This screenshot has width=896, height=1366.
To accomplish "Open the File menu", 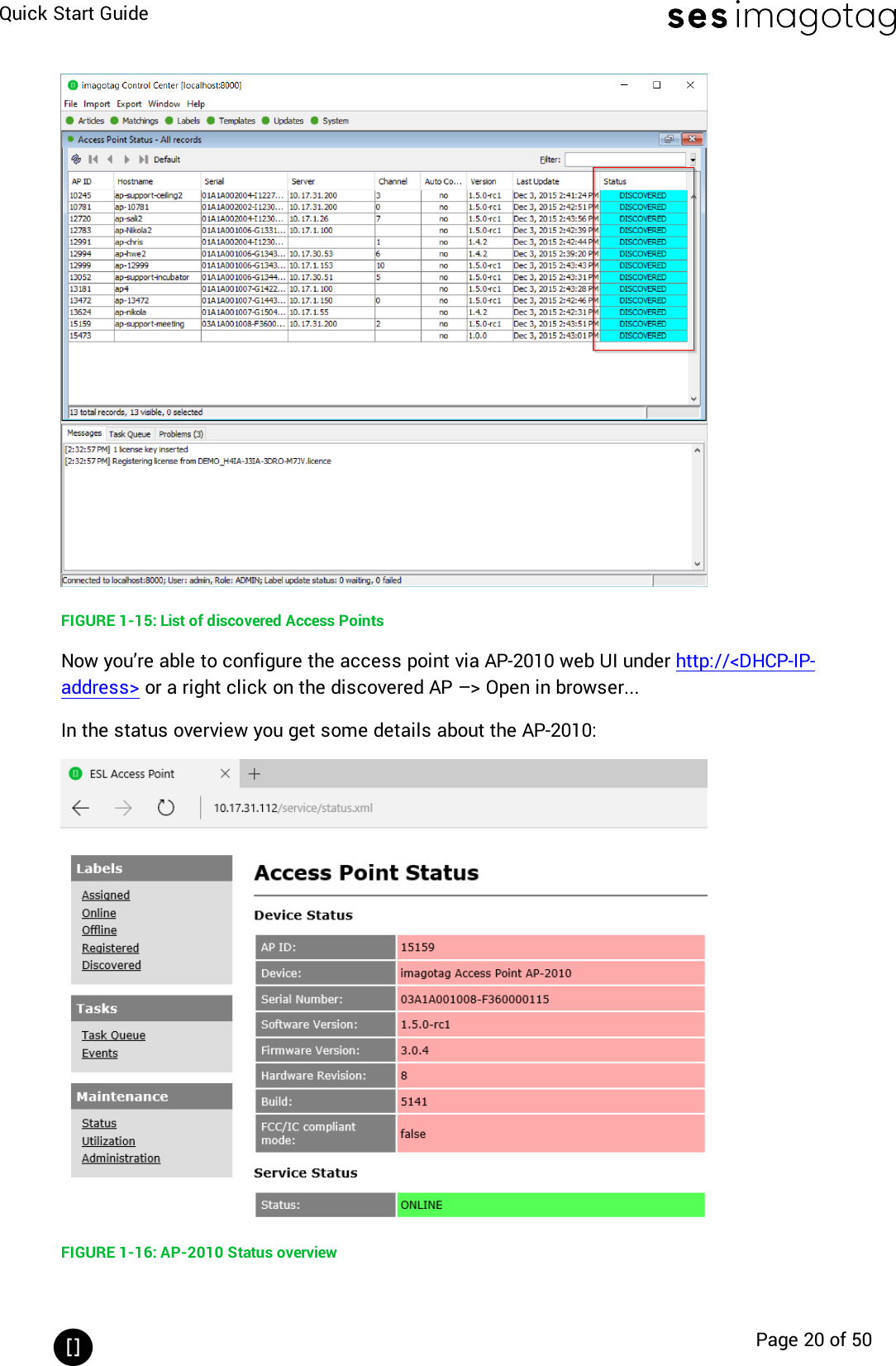I will [70, 104].
